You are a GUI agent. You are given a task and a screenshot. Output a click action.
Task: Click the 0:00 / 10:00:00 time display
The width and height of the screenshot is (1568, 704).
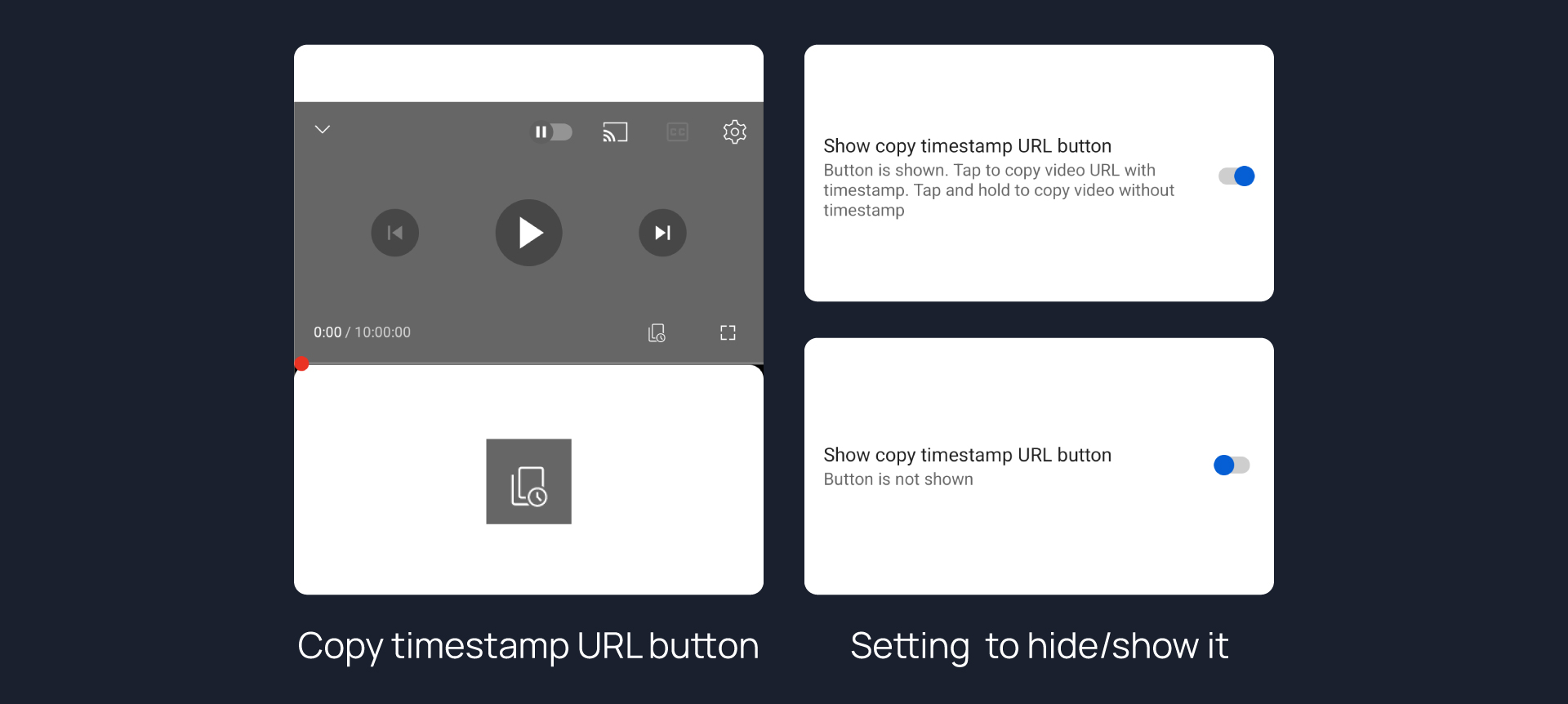362,332
